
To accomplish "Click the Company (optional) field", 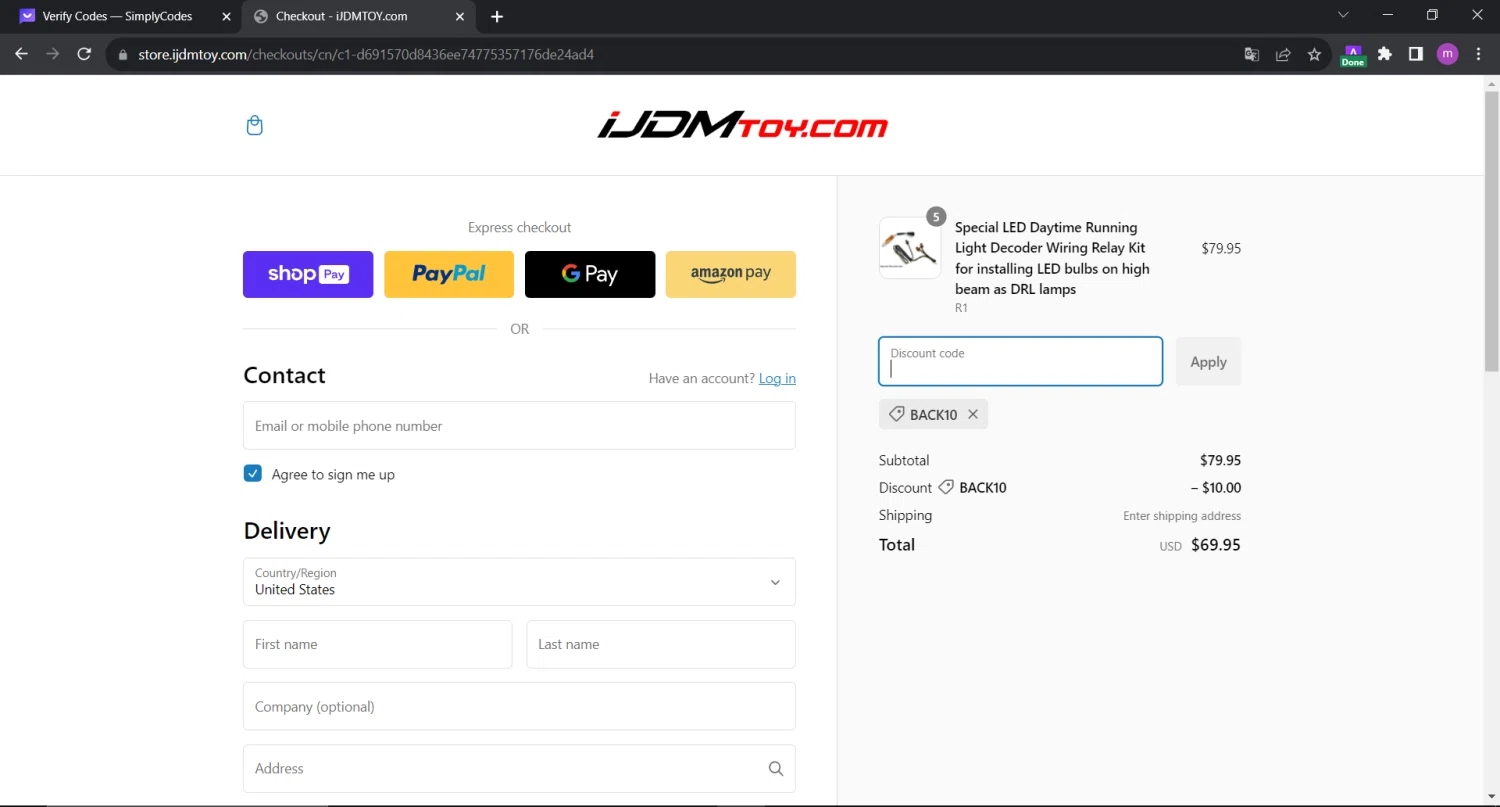I will coord(519,706).
